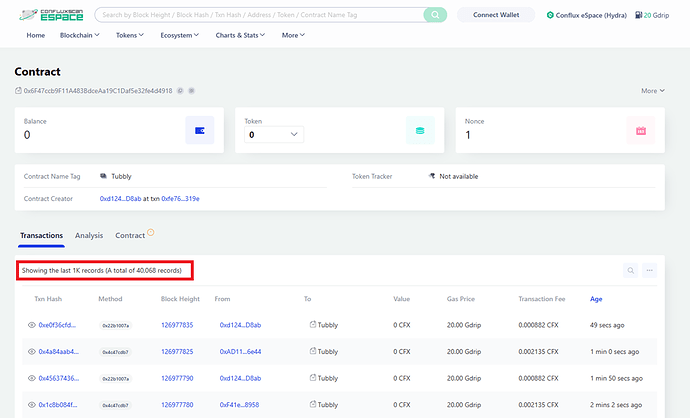
Task: Open the QR code icon beside address
Action: (191, 91)
